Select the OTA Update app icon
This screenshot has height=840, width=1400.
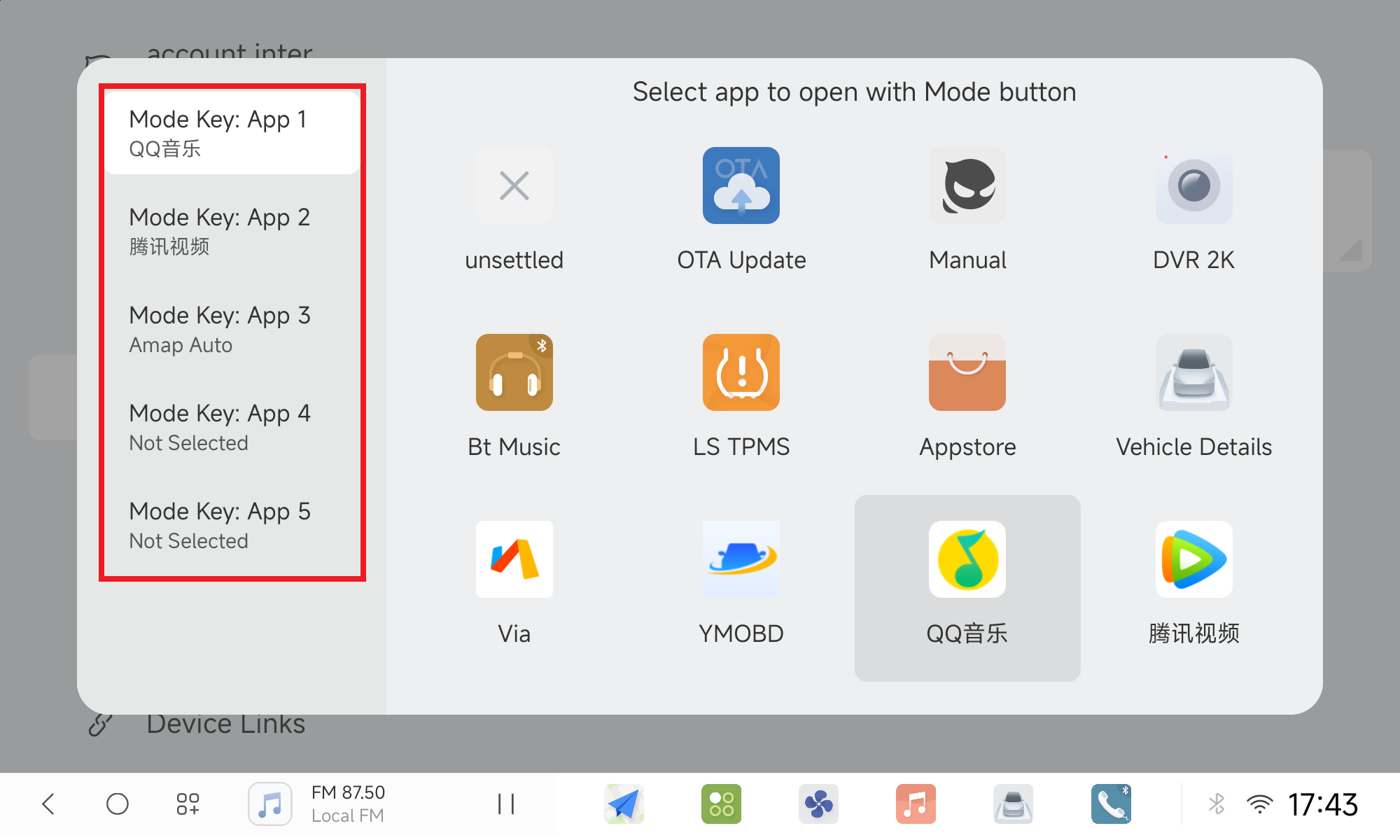(x=741, y=185)
